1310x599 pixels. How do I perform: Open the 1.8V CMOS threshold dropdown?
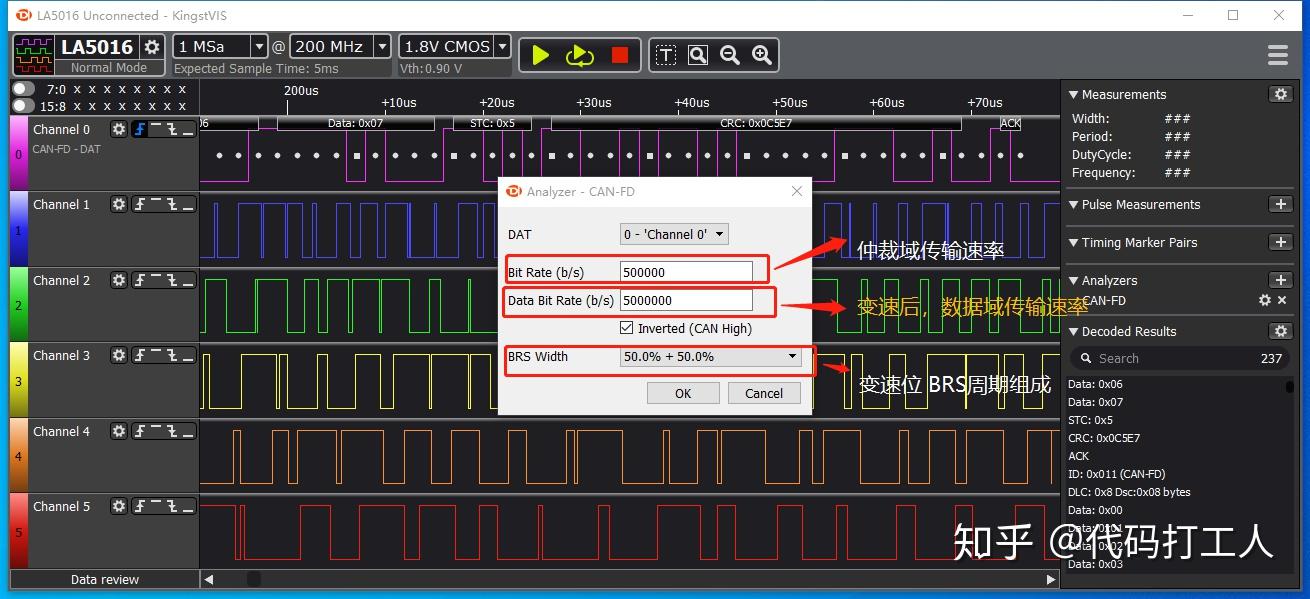click(x=502, y=46)
